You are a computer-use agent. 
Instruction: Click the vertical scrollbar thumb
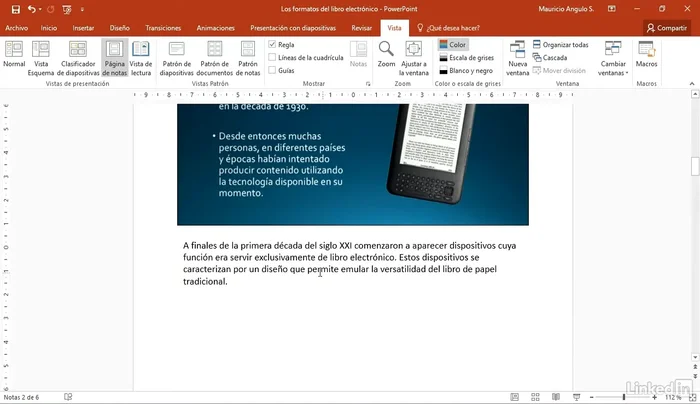[x=695, y=167]
